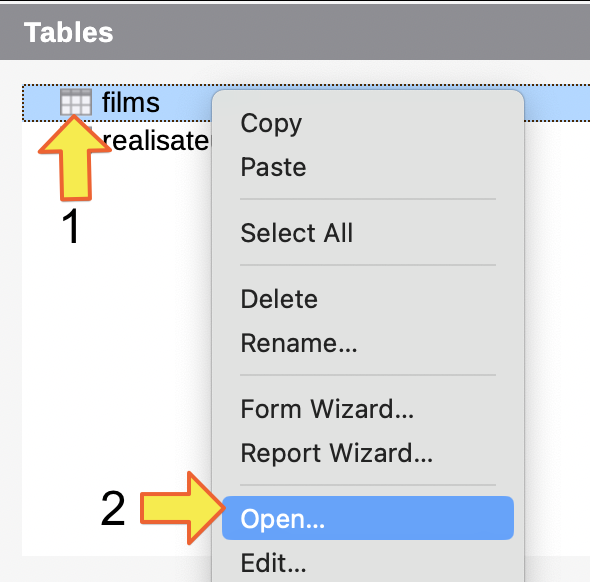Click highlighted films row right of the menu
This screenshot has height=582, width=590.
[x=557, y=102]
